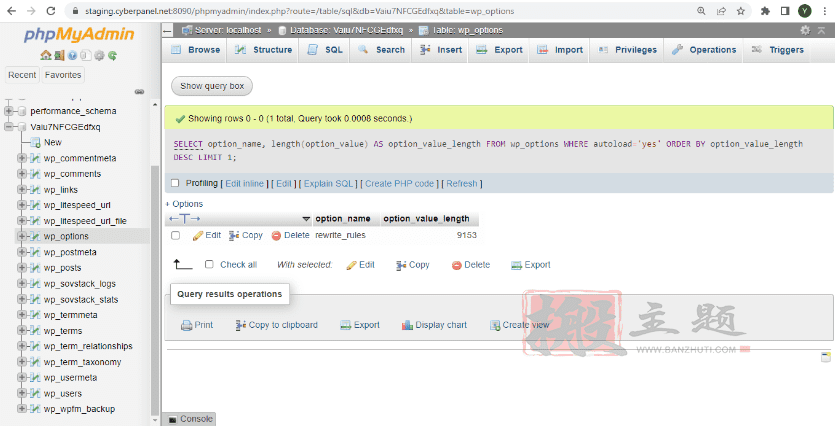Open the Search tab
The height and width of the screenshot is (432, 835).
(381, 50)
